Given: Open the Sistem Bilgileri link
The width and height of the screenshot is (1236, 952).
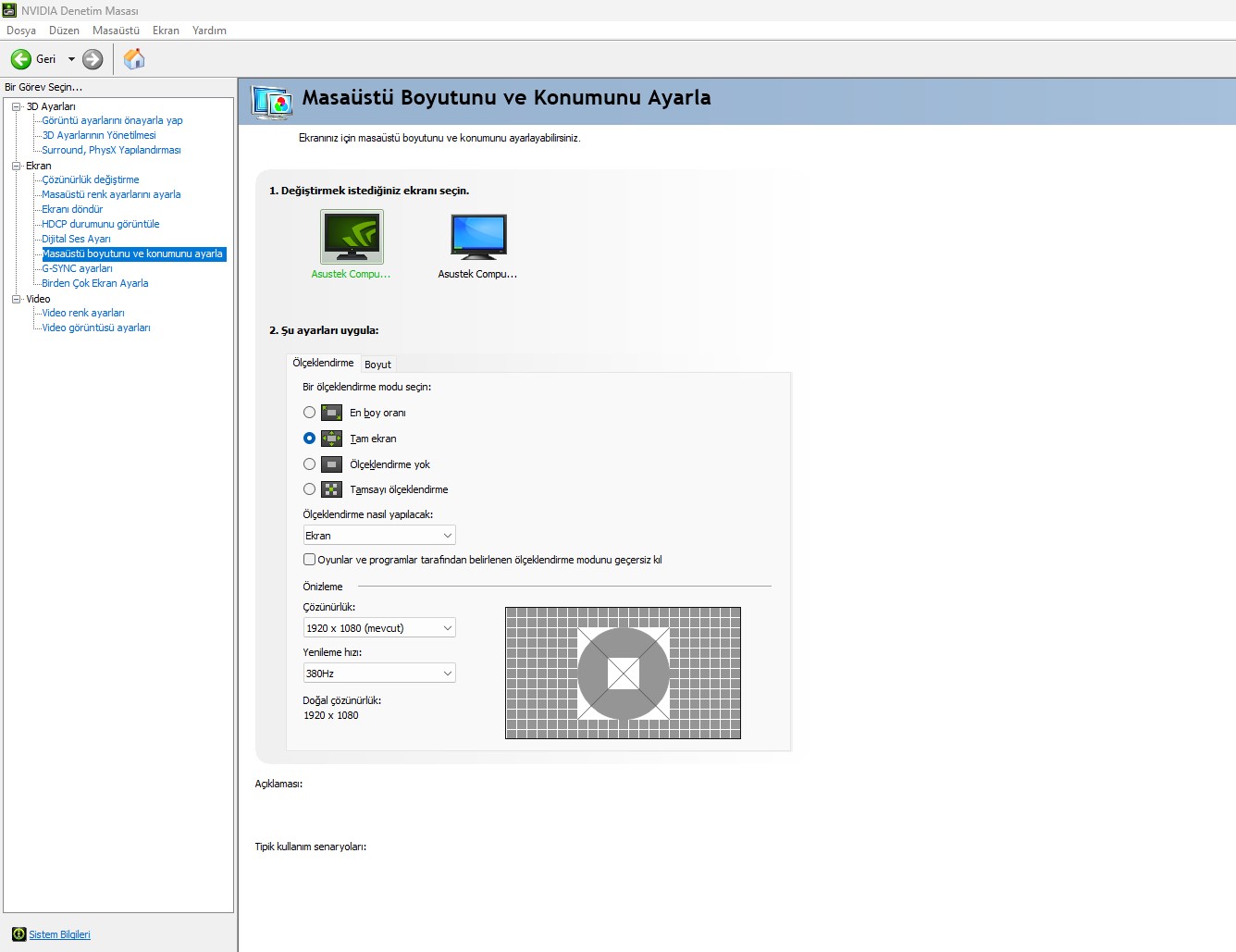Looking at the screenshot, I should (x=60, y=934).
